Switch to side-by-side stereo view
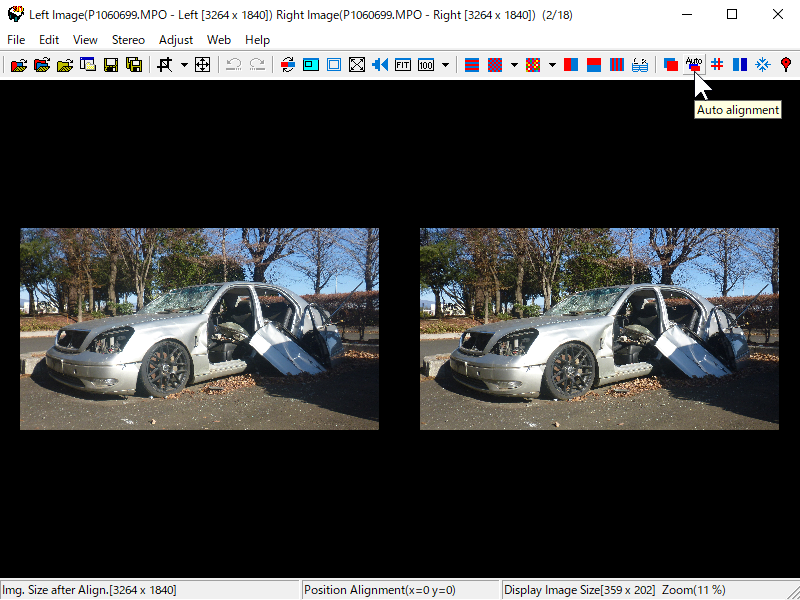This screenshot has height=600, width=800. 571,65
